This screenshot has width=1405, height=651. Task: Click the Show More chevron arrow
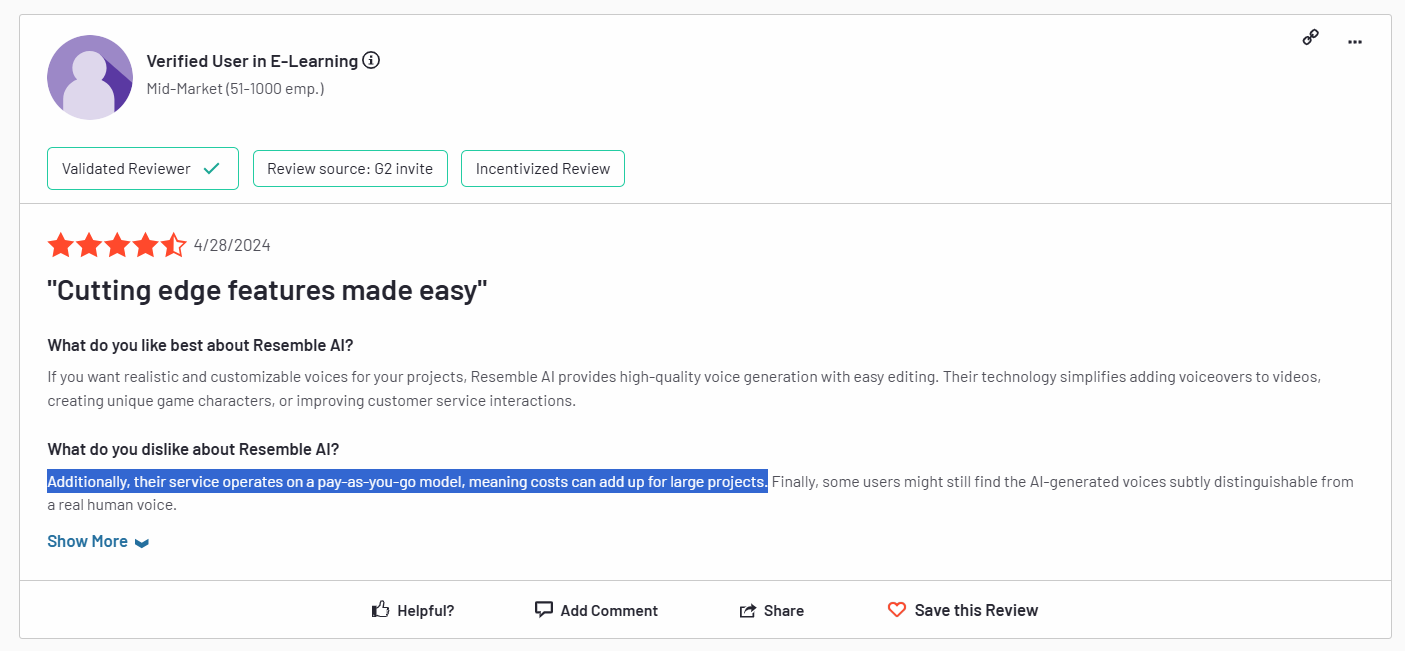coord(142,543)
